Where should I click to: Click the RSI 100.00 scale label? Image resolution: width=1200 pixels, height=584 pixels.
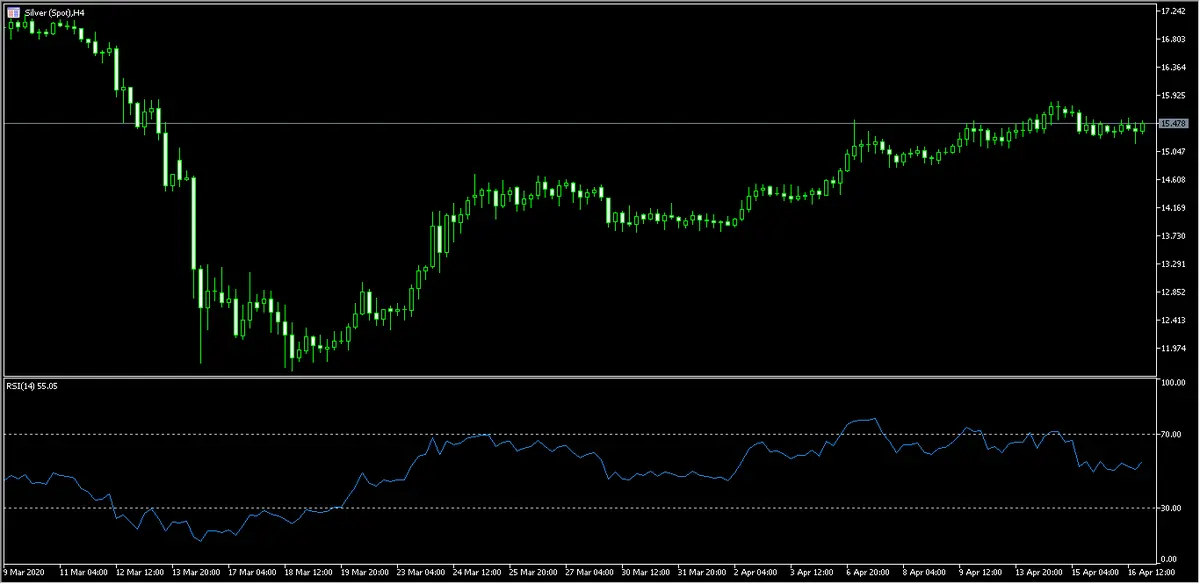click(1172, 383)
